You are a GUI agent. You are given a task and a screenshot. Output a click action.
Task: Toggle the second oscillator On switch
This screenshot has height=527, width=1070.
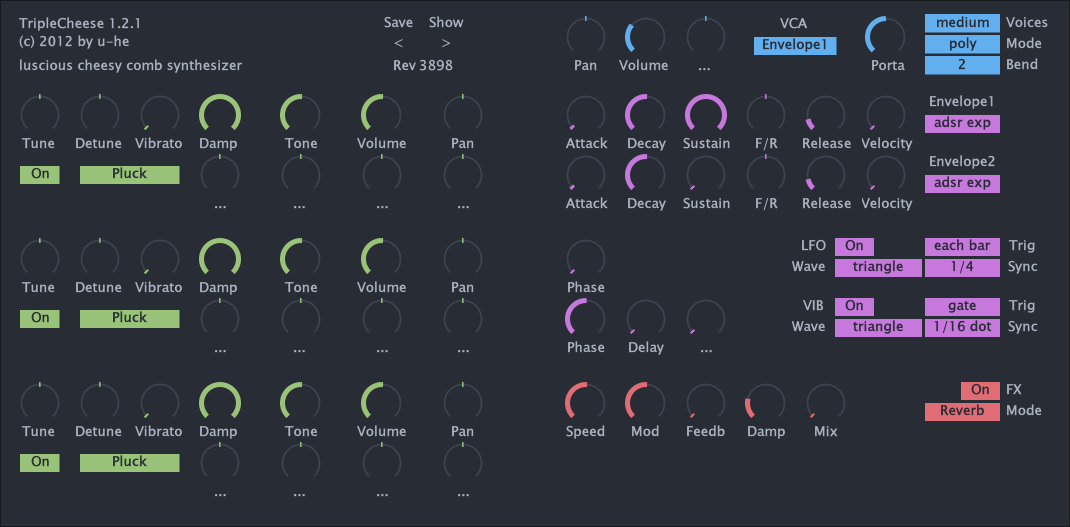[x=40, y=318]
